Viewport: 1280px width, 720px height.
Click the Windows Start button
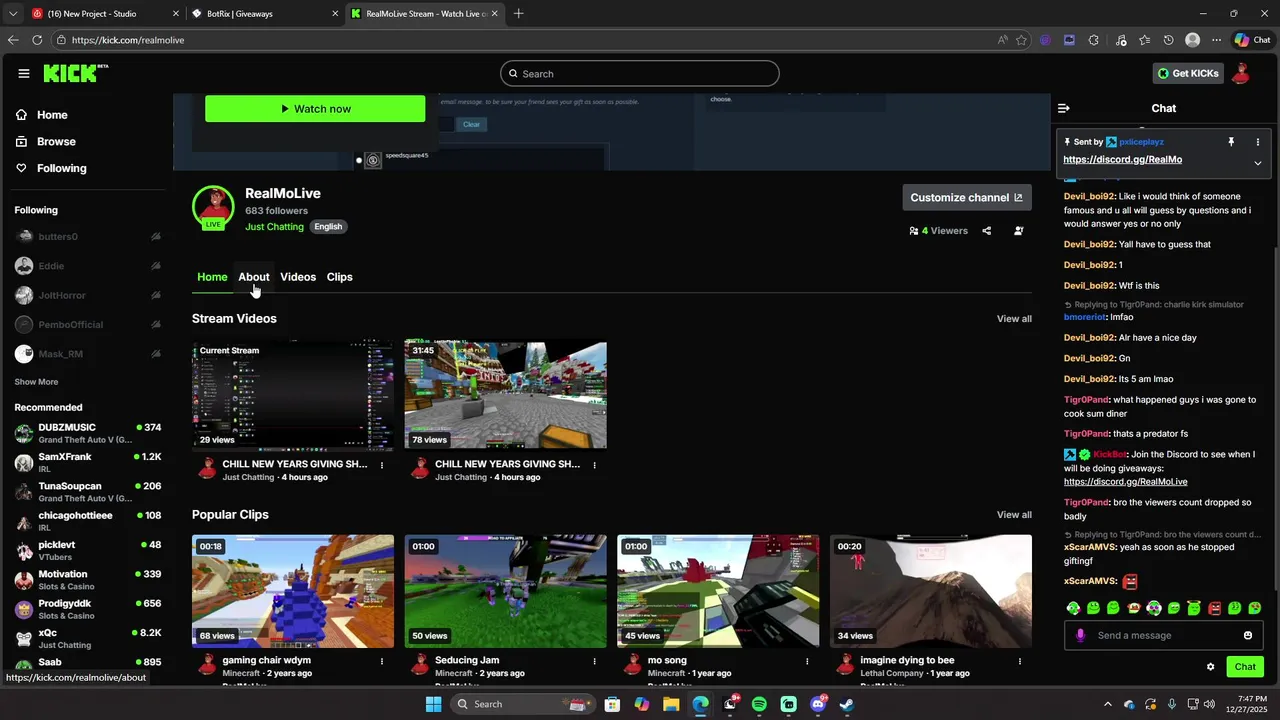433,704
